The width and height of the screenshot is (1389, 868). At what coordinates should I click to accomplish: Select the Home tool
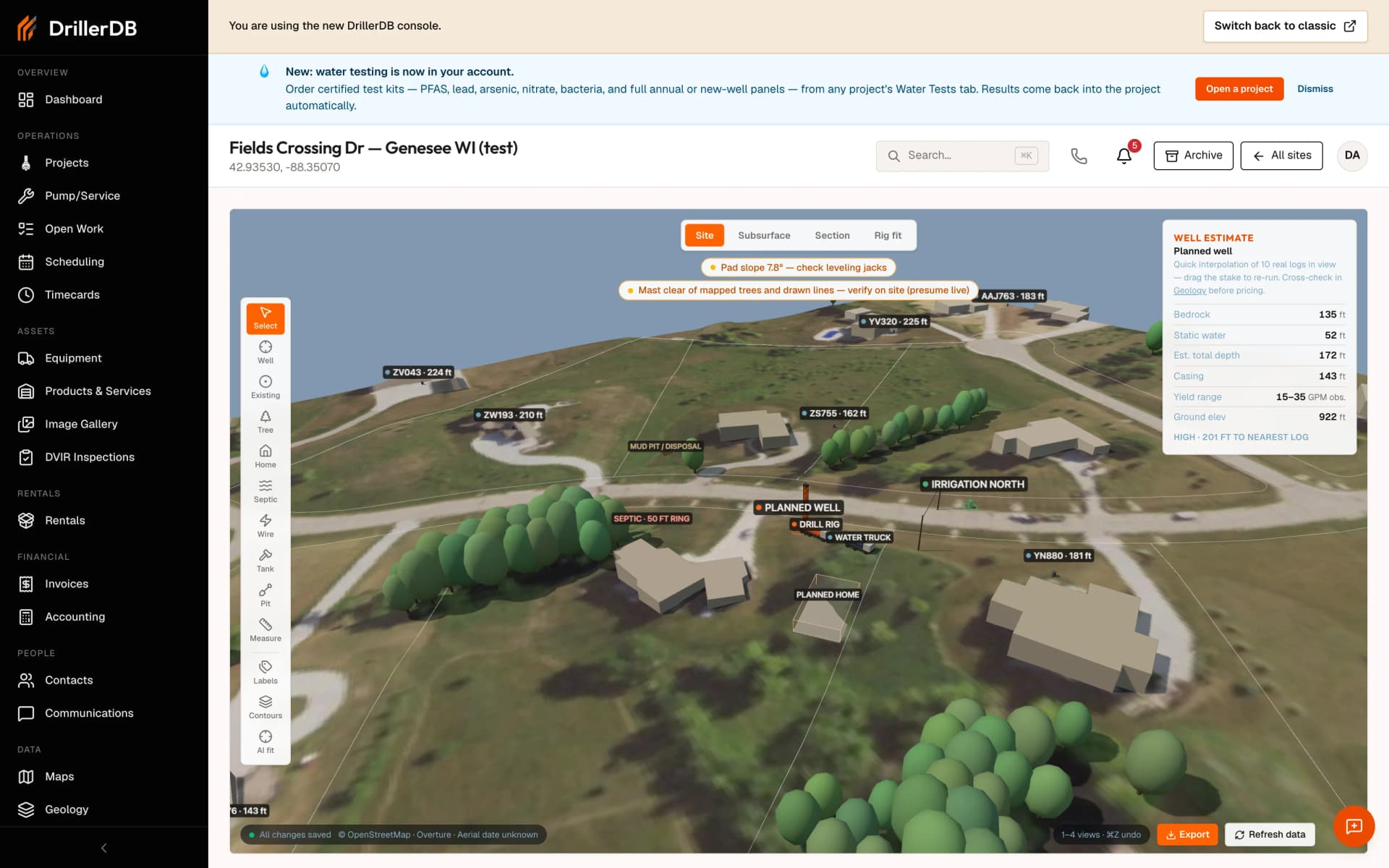266,456
